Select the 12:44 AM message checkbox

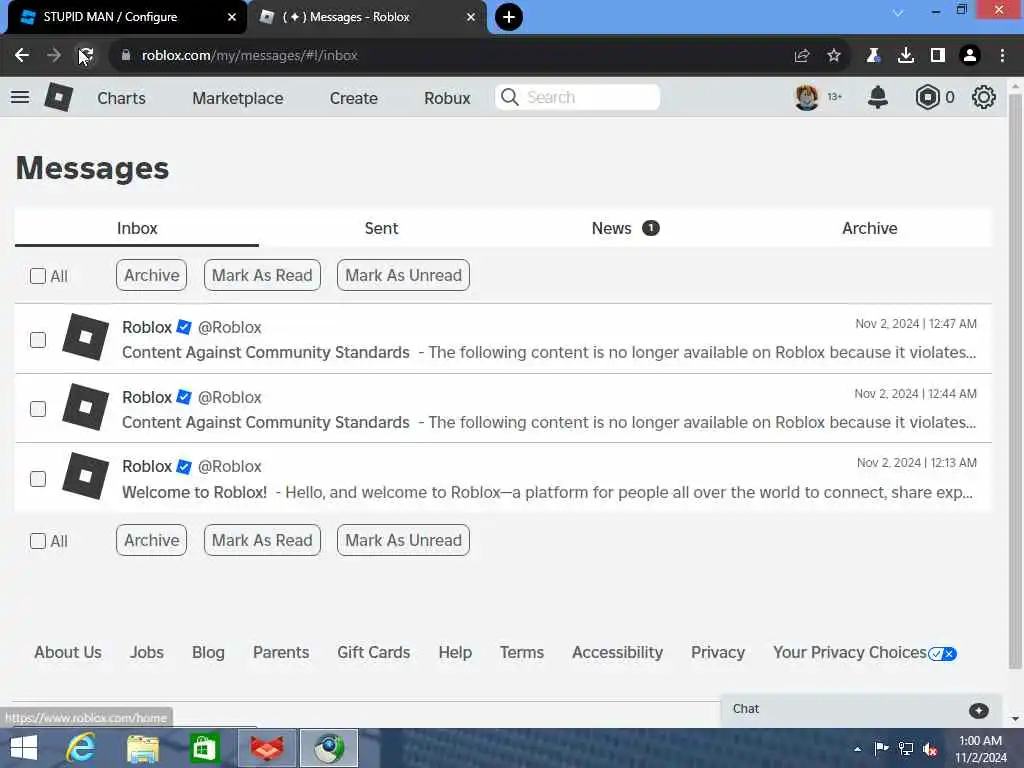[x=38, y=409]
